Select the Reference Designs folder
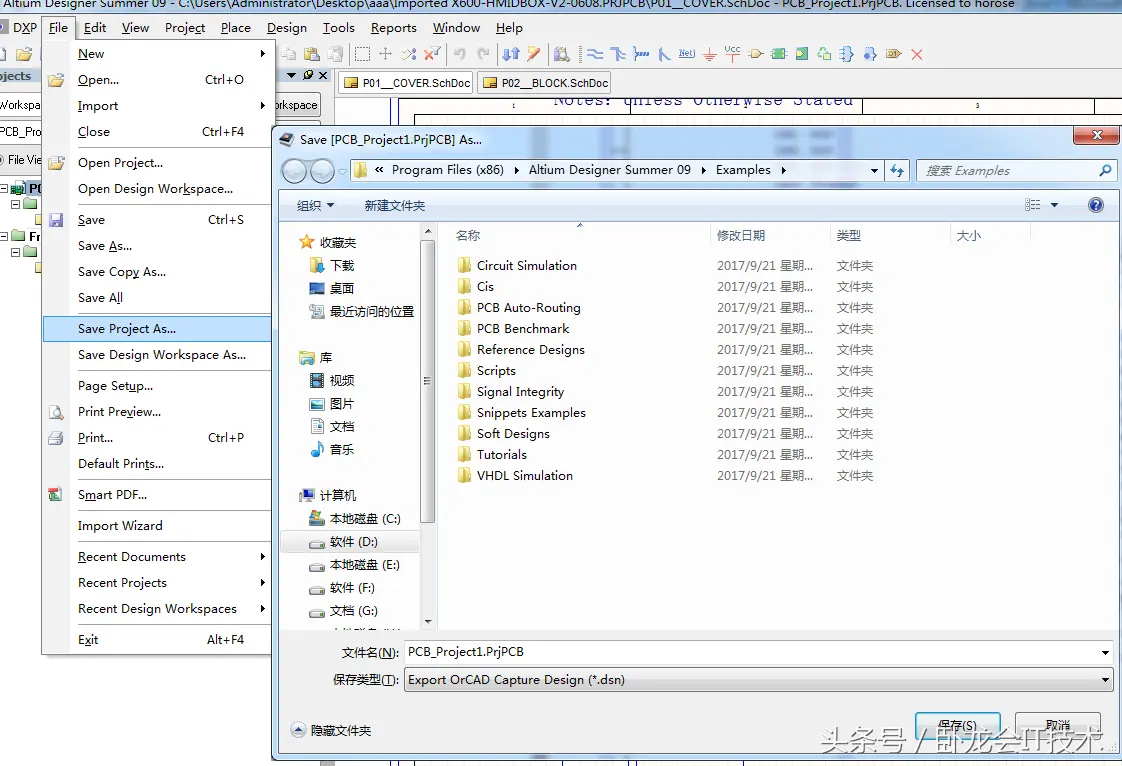Image resolution: width=1122 pixels, height=766 pixels. (x=530, y=349)
